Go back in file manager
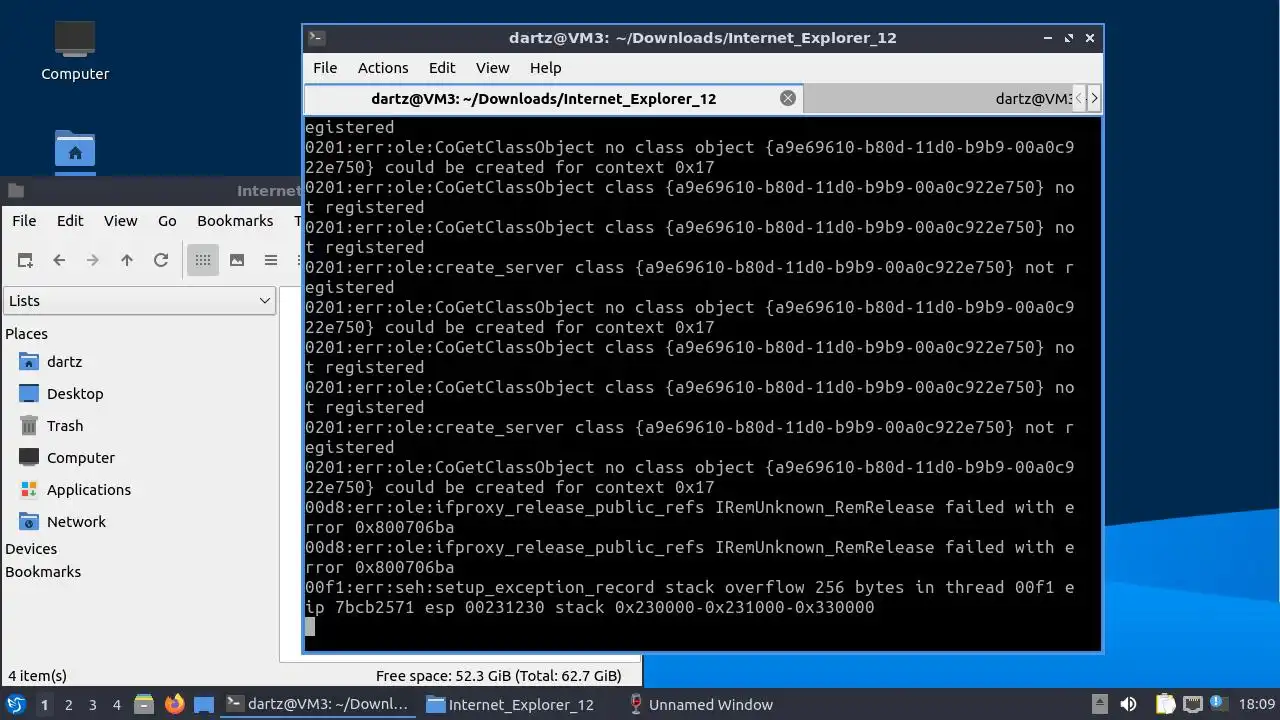 coord(59,260)
